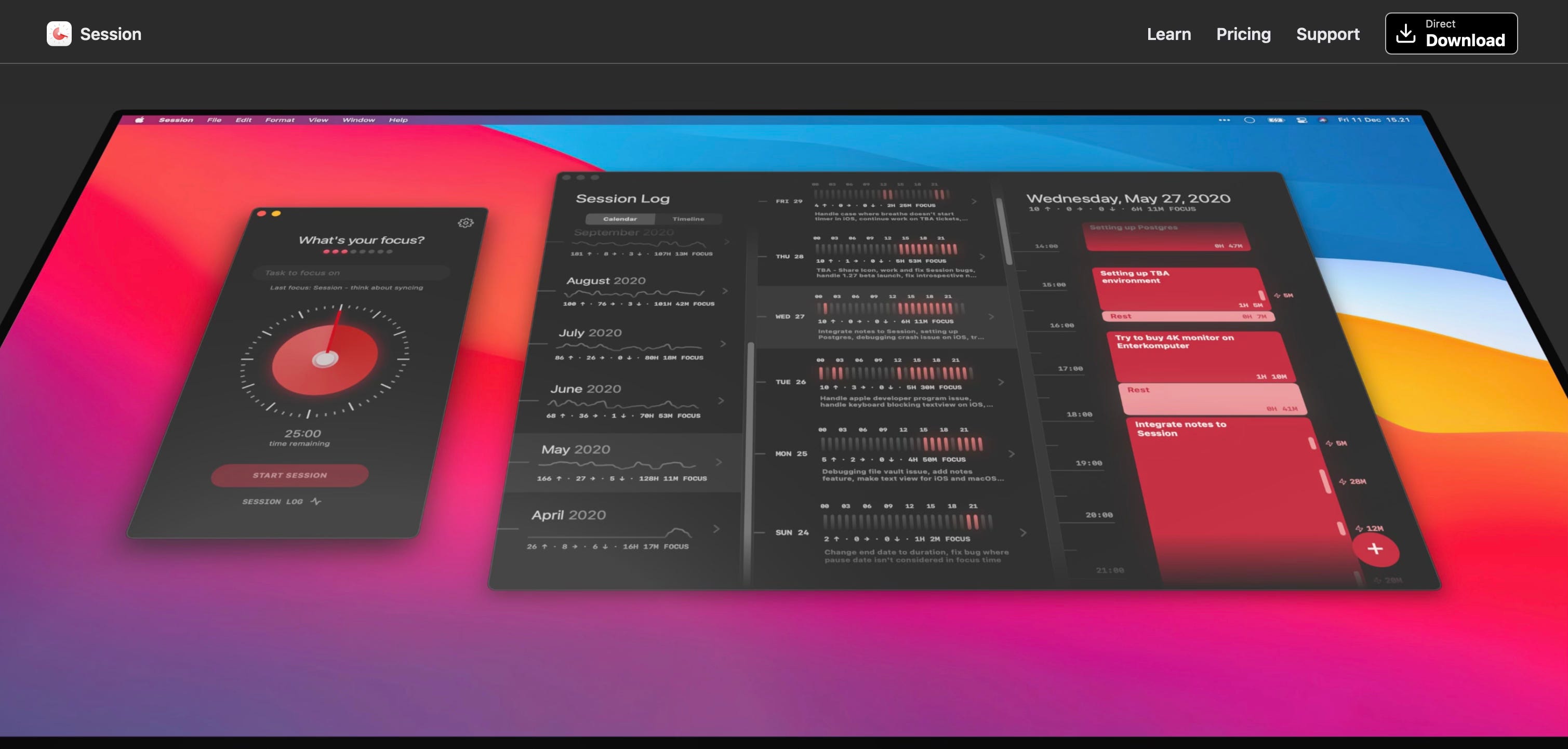Click the battery status icon
The width and height of the screenshot is (1568, 749).
[1275, 120]
